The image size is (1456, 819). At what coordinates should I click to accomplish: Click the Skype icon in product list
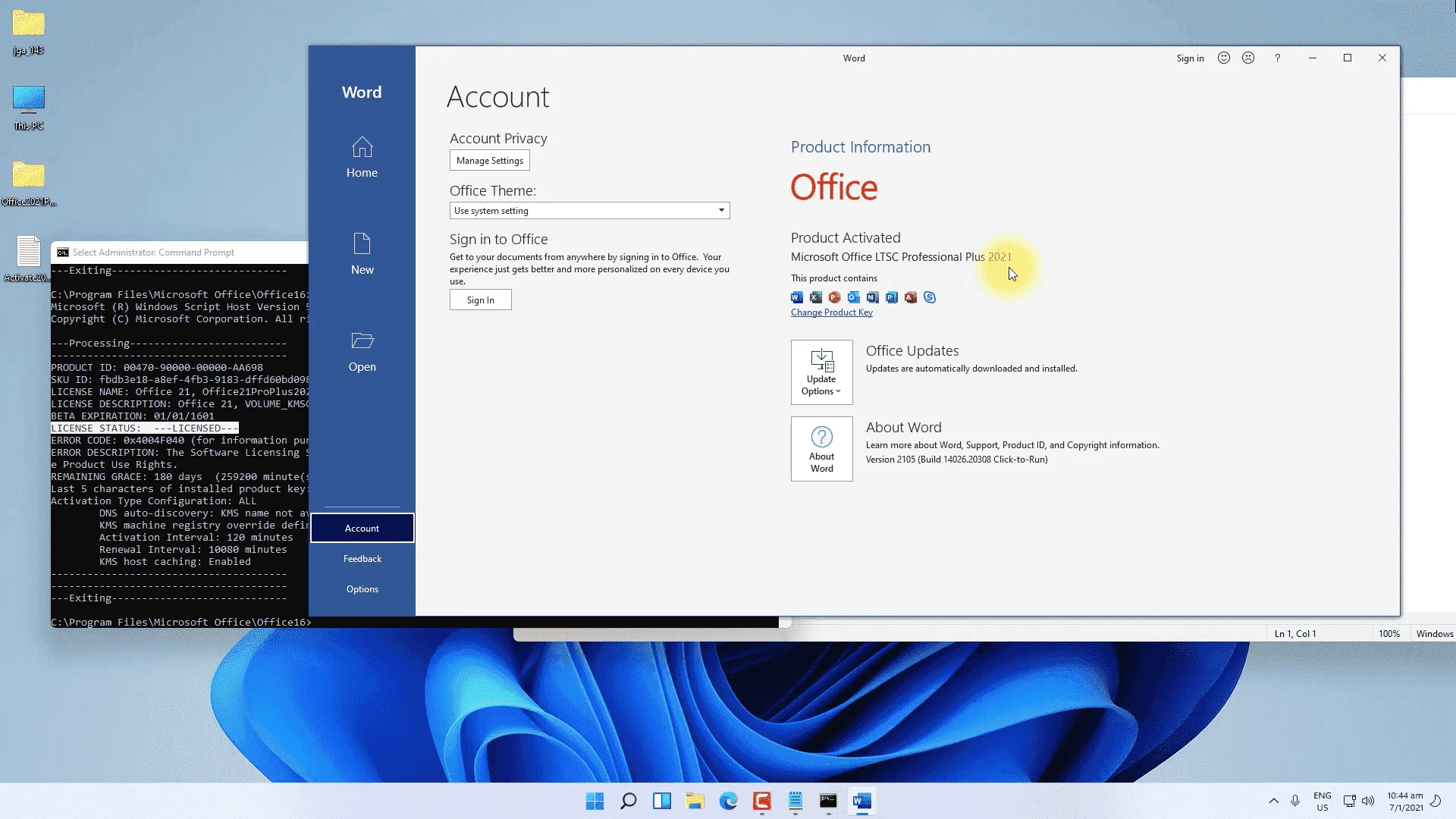pyautogui.click(x=930, y=297)
